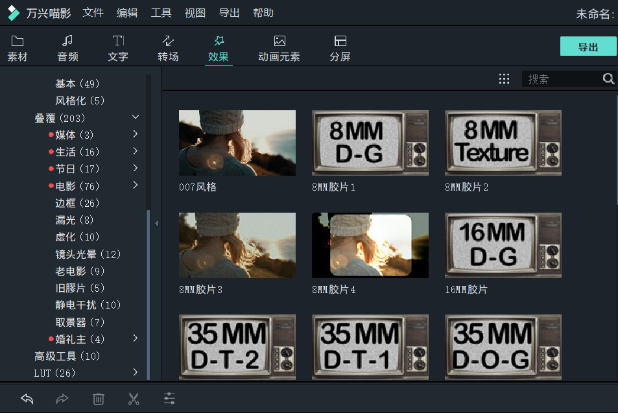Click the trash delete icon
Screen dimensions: 618x413
click(x=98, y=398)
